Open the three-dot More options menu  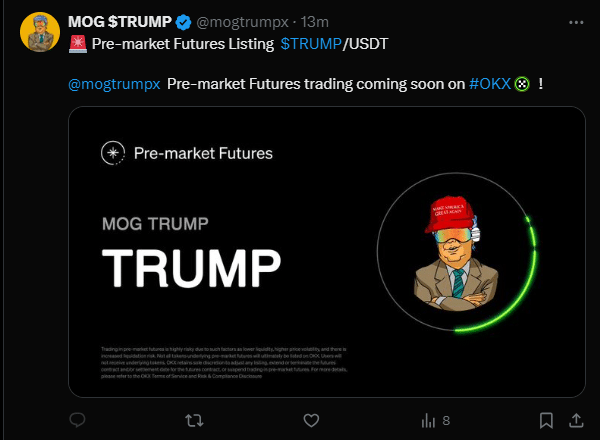[573, 22]
